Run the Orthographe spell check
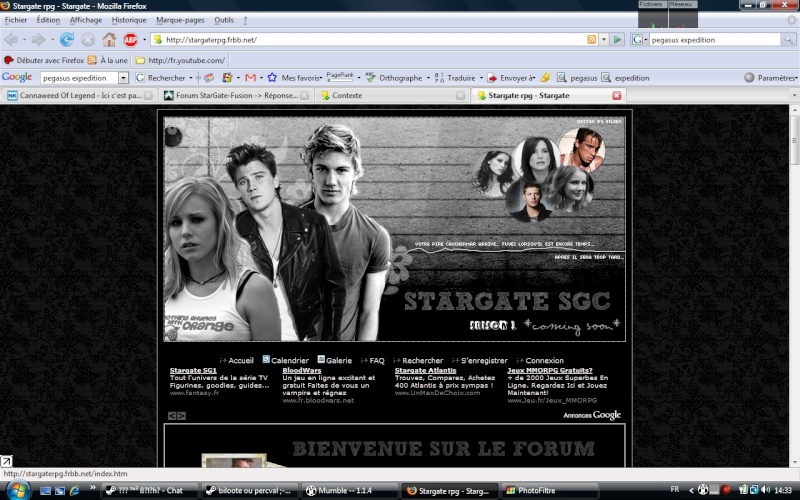 (x=394, y=78)
